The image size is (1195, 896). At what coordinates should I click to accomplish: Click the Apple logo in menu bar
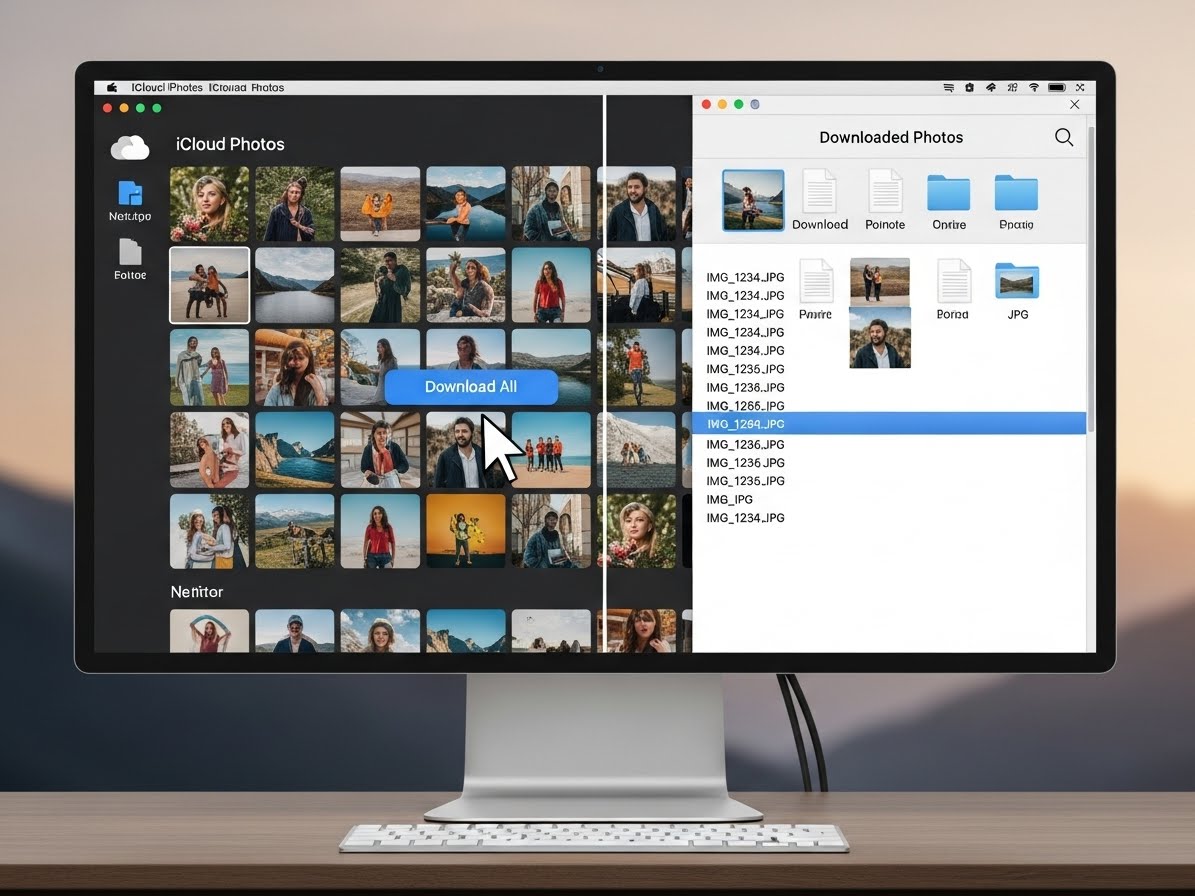point(112,88)
